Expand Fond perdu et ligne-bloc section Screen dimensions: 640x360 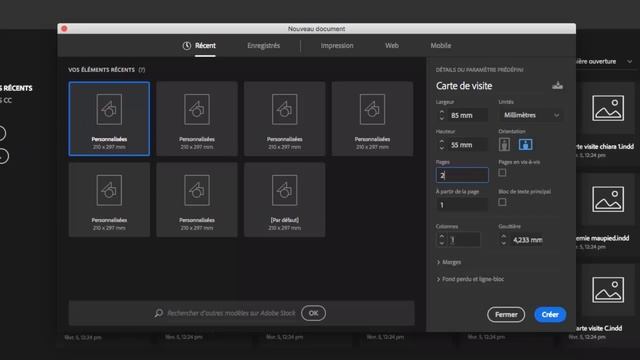(470, 279)
